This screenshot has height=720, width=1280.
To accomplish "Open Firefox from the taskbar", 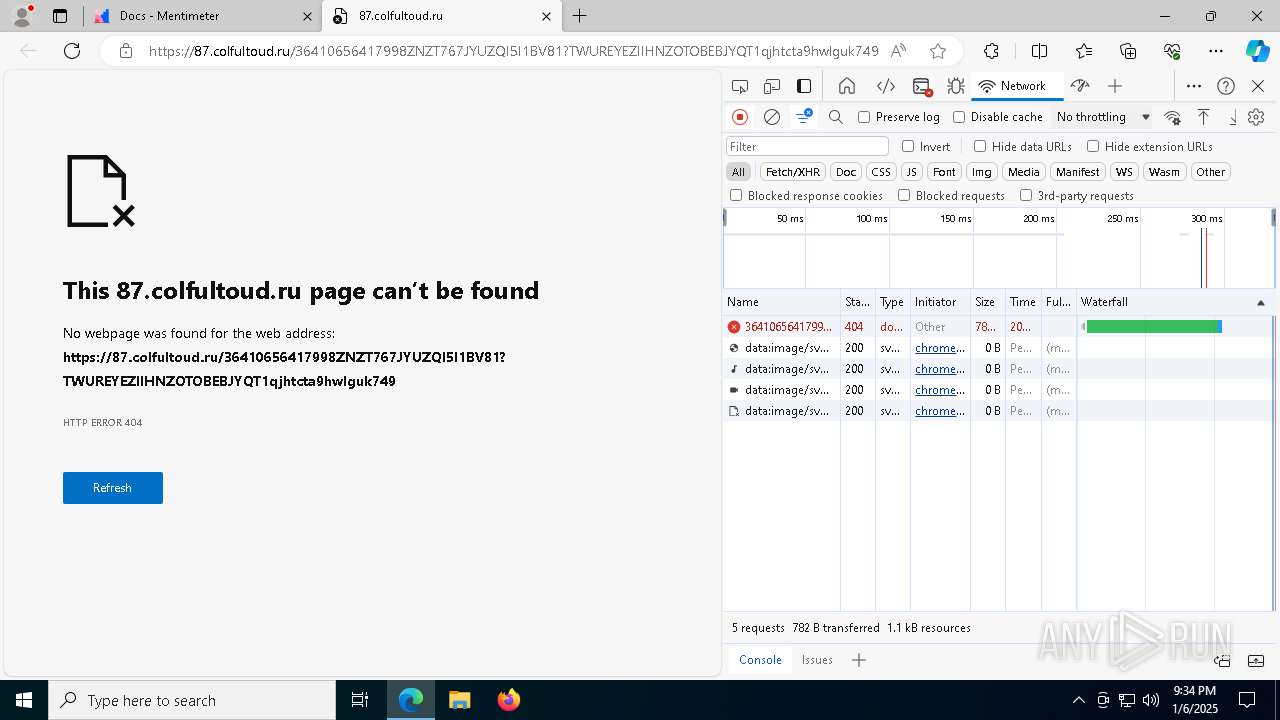I will [x=509, y=700].
